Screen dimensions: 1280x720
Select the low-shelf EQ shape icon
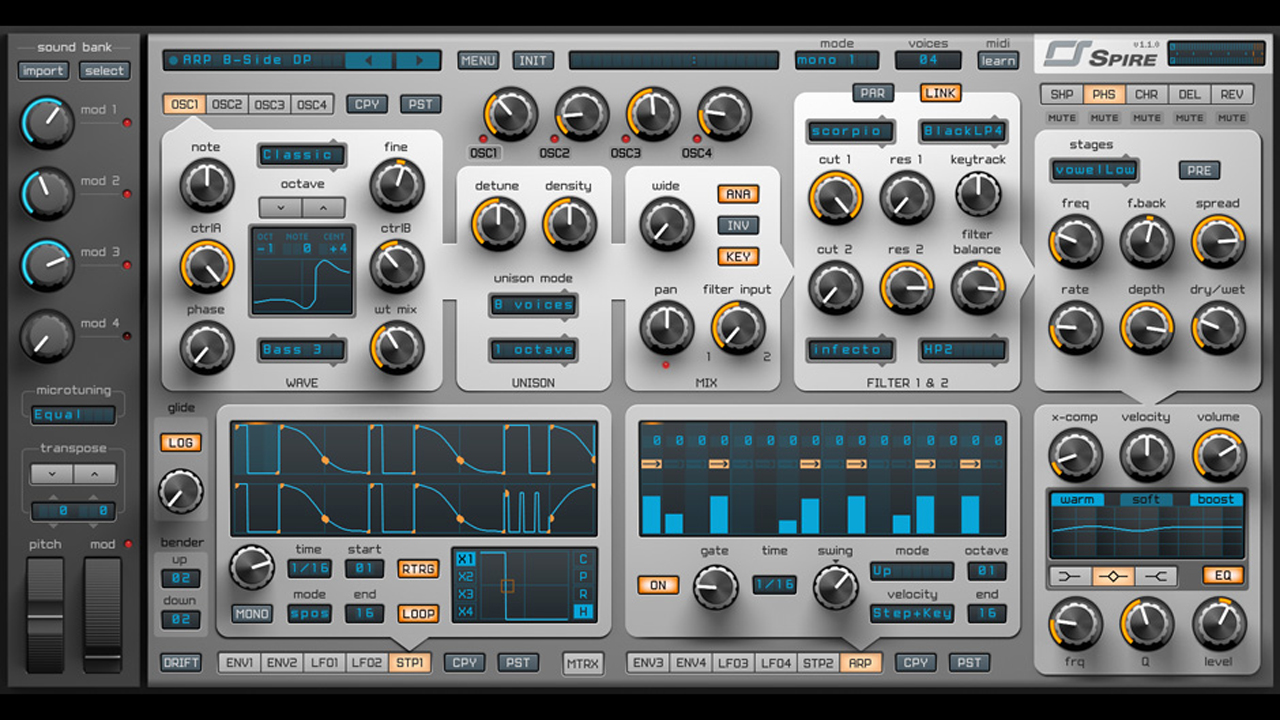tap(1069, 576)
